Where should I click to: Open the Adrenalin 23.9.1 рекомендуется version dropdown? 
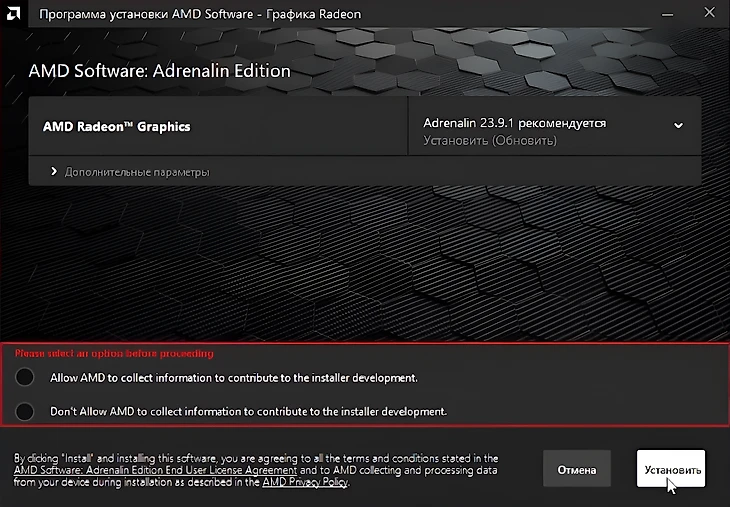coord(515,123)
